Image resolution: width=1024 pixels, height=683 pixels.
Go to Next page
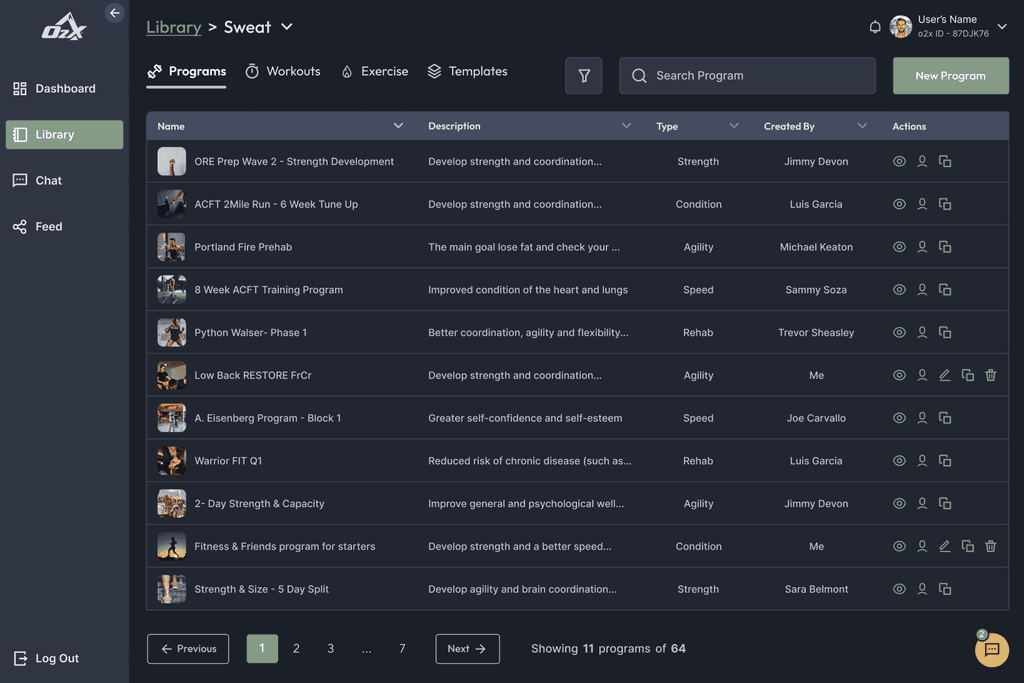coord(468,648)
